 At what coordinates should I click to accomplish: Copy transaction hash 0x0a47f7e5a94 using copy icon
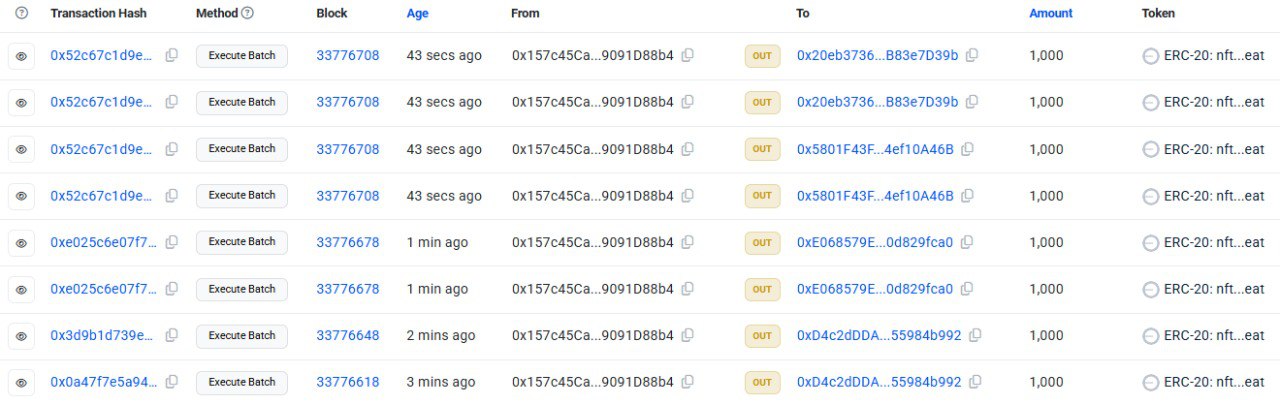pos(172,382)
